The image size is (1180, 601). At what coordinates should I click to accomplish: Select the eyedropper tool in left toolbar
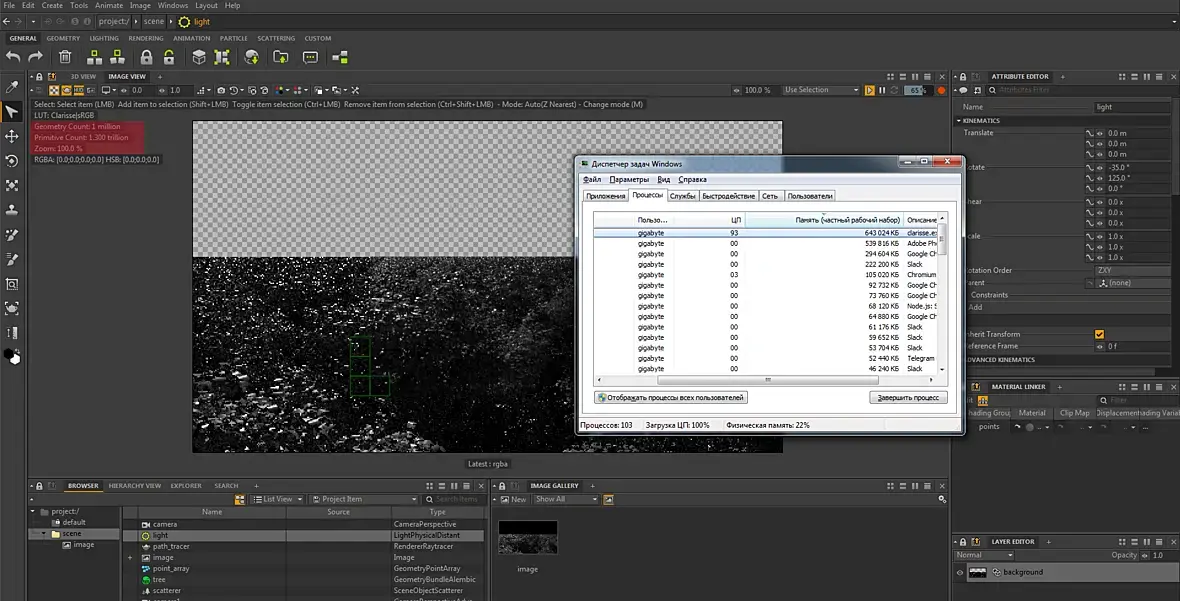(x=12, y=87)
